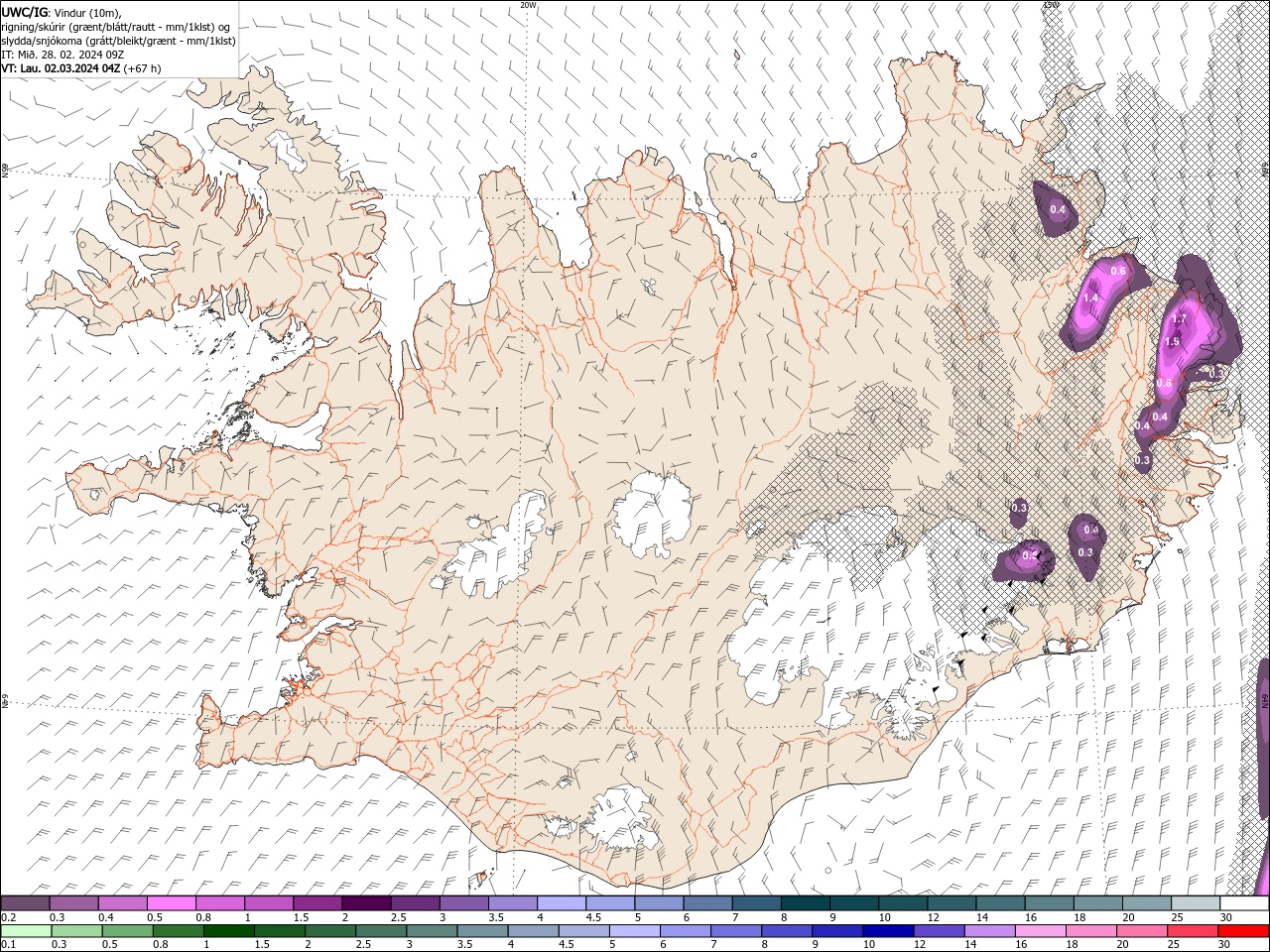1270x952 pixels.
Task: Click the bright pink 0.5–0.8 swatch in top legend row
Action: click(x=171, y=903)
